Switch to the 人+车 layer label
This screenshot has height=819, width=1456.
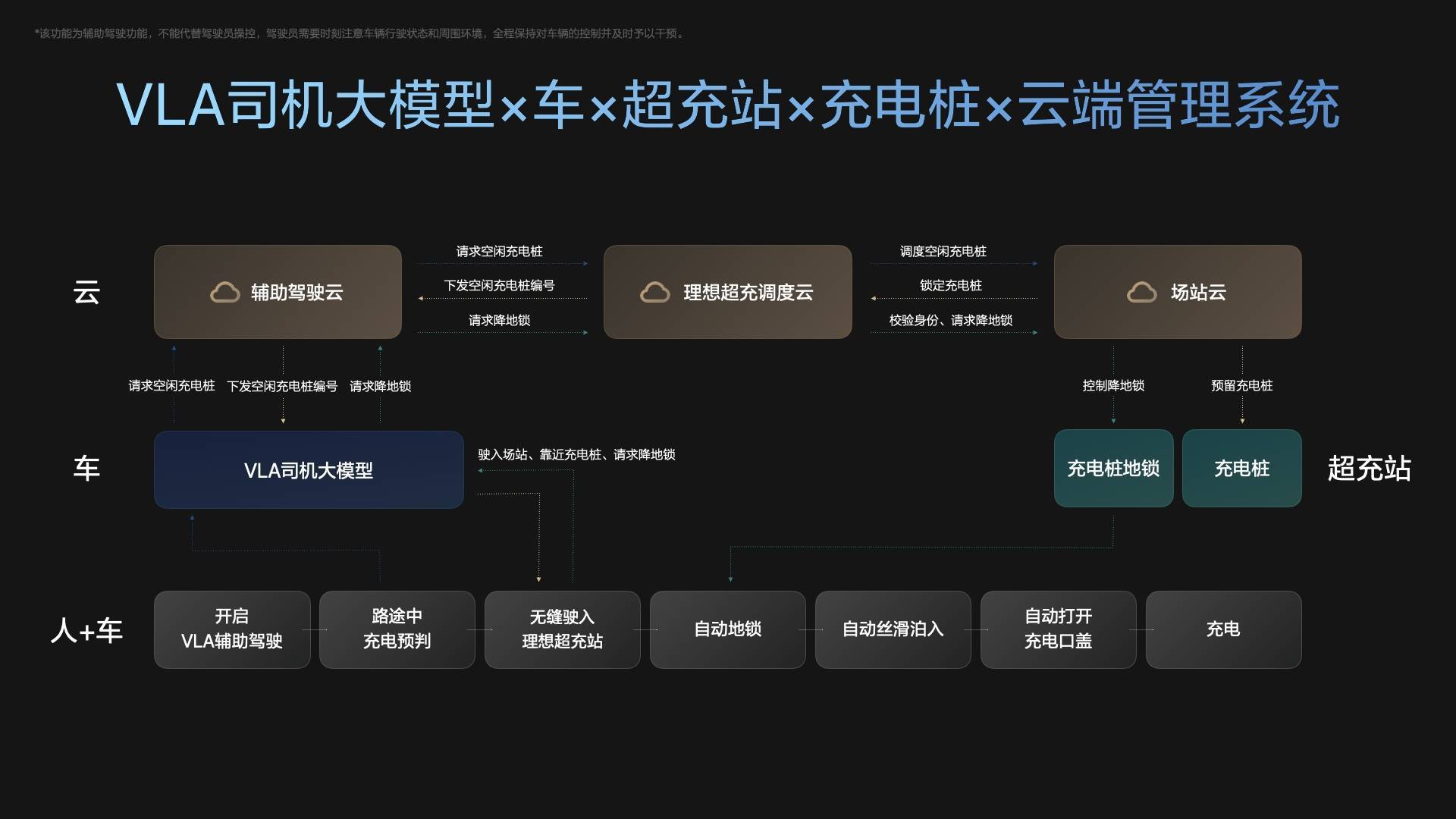click(86, 629)
